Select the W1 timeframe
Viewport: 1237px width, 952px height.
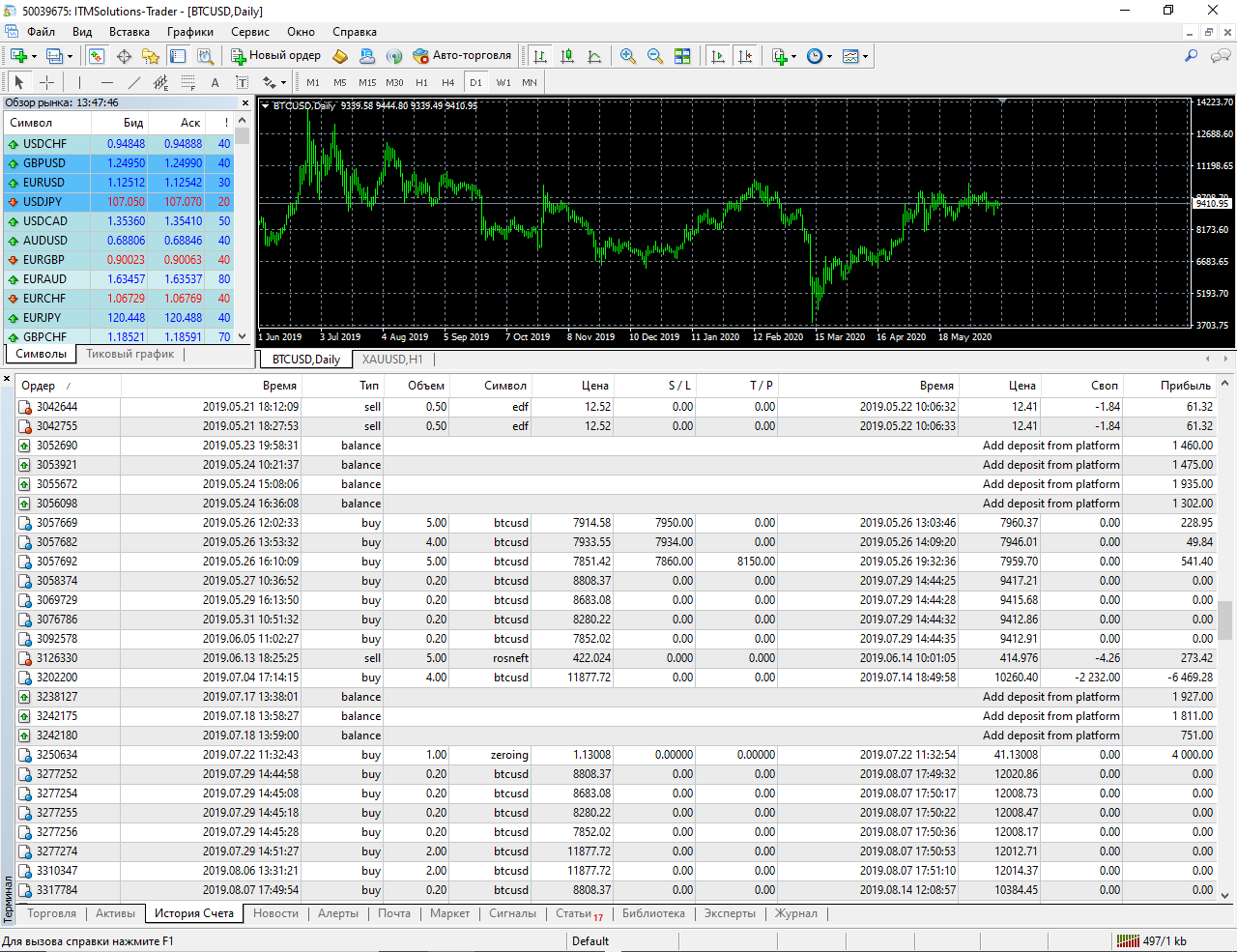503,82
